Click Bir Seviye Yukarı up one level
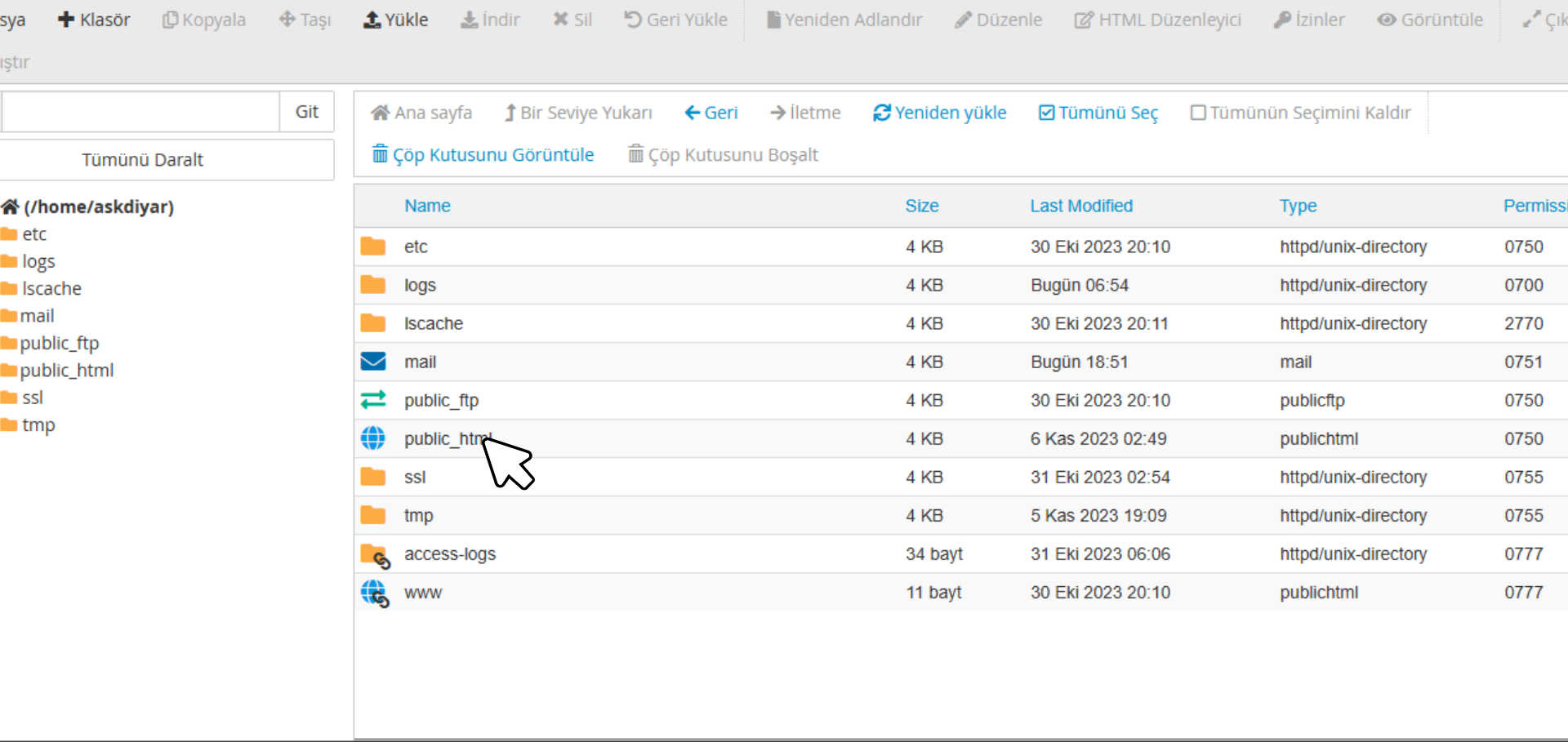The height and width of the screenshot is (742, 1568). pos(578,113)
